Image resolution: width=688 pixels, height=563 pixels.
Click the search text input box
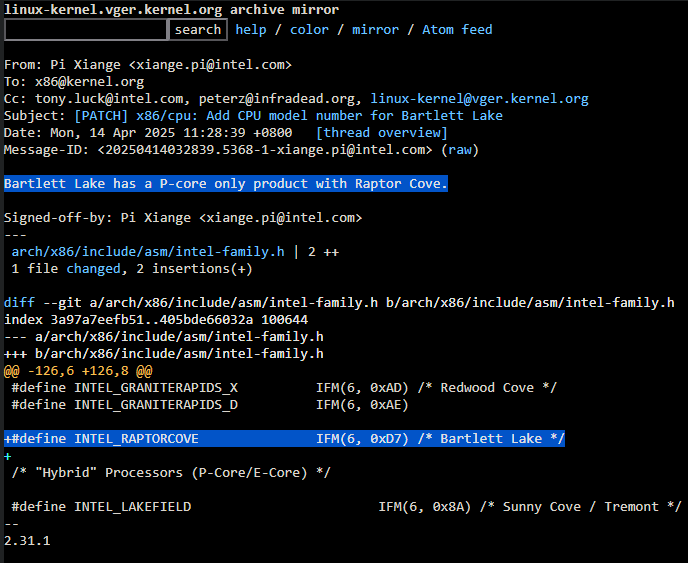click(x=87, y=30)
